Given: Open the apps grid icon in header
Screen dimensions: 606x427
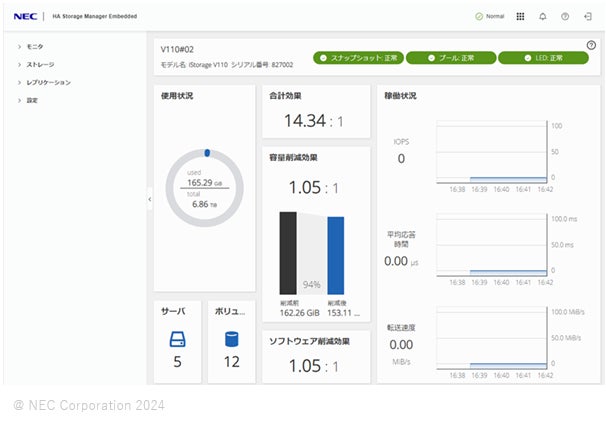Looking at the screenshot, I should tap(520, 16).
